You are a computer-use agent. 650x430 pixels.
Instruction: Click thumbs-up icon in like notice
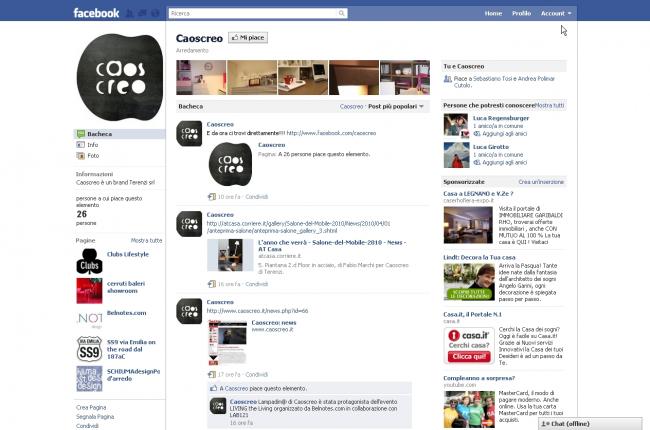(x=213, y=389)
